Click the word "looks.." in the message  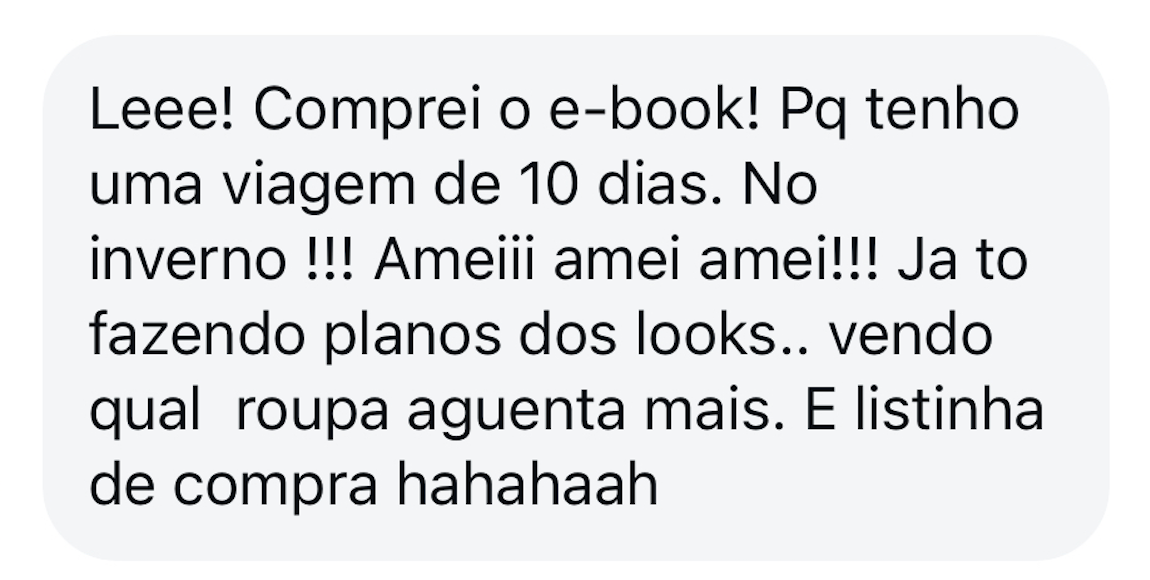[722, 334]
